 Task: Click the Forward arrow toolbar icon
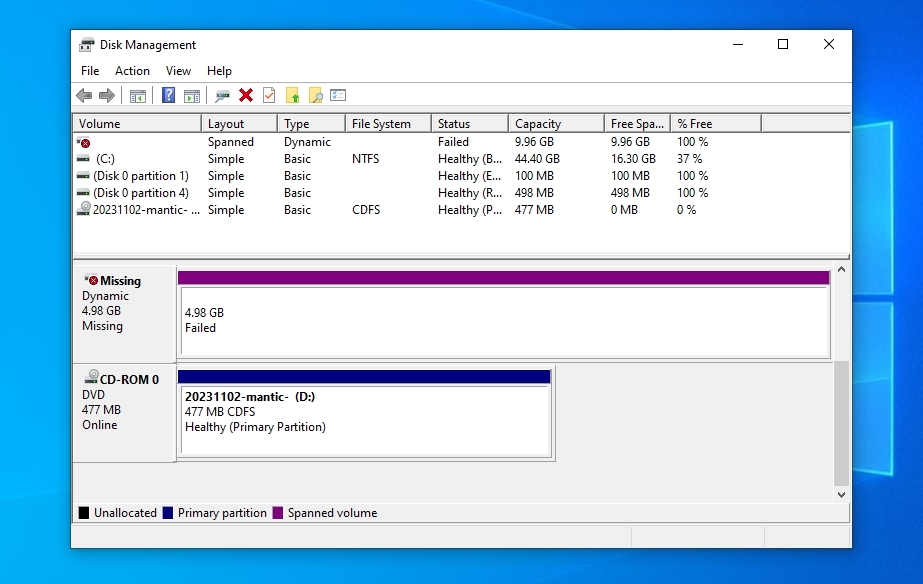click(x=106, y=96)
